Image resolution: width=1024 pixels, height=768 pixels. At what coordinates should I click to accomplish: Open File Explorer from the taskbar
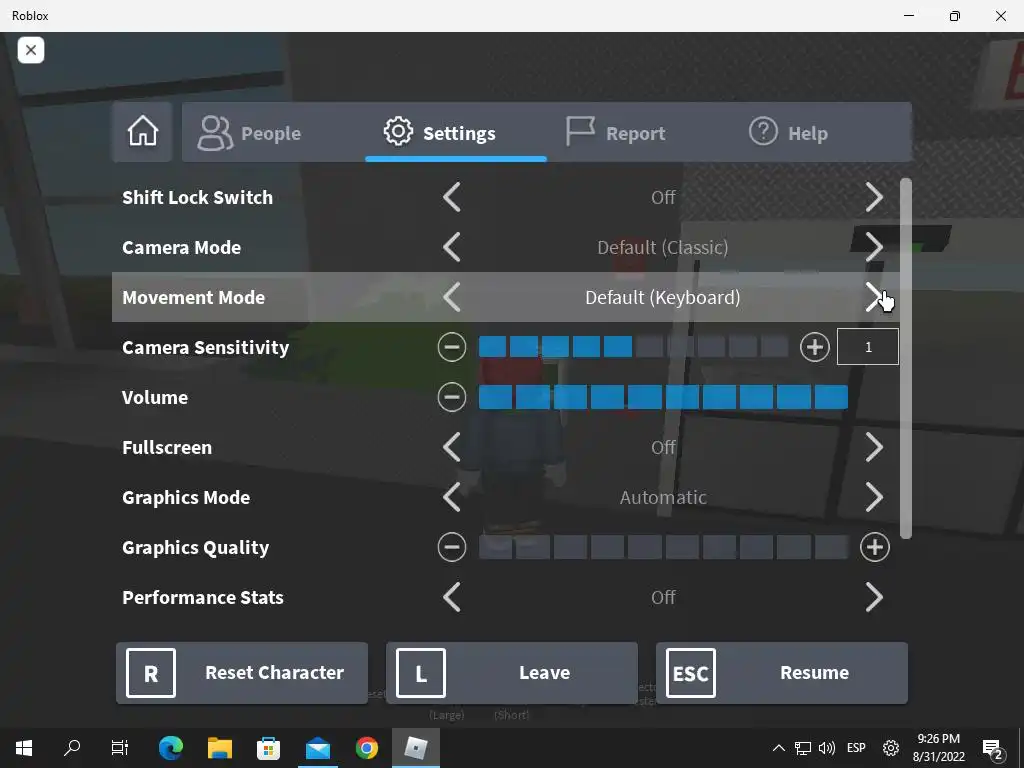click(x=220, y=748)
